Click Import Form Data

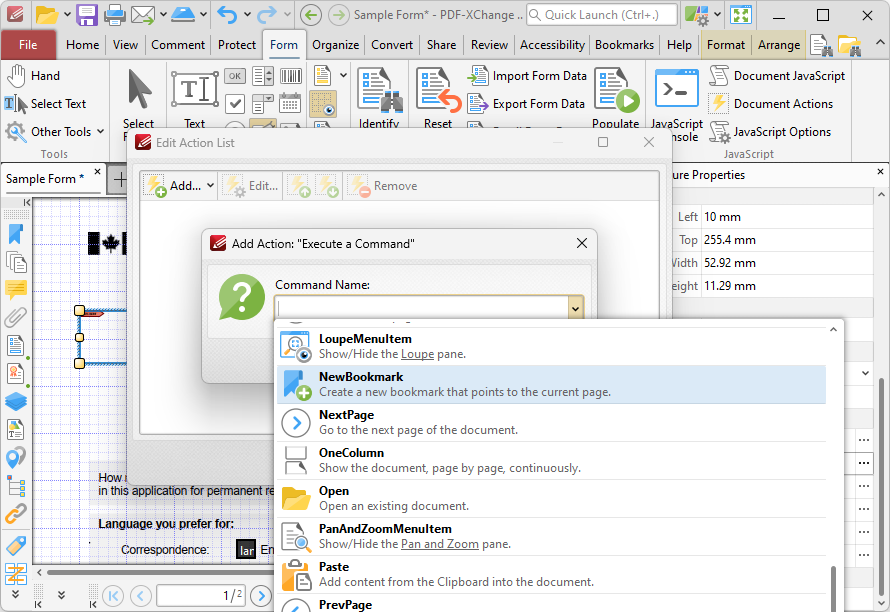pyautogui.click(x=527, y=76)
